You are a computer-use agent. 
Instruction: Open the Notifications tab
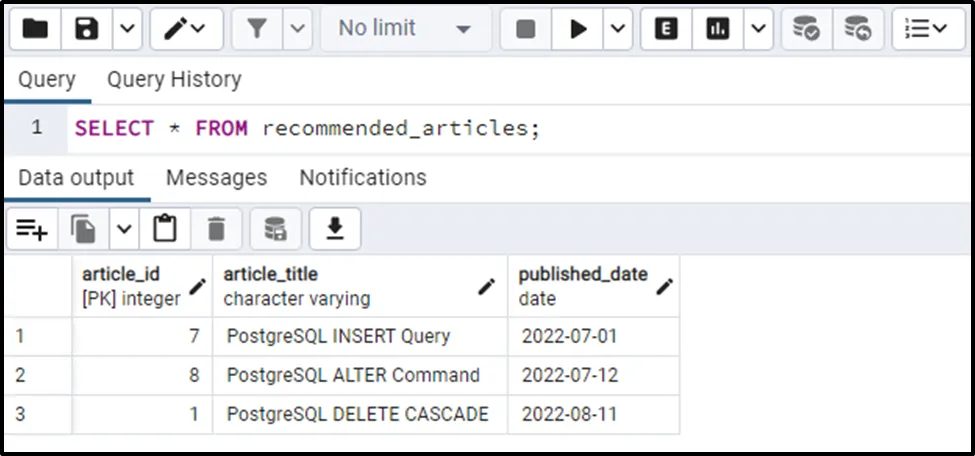363,177
